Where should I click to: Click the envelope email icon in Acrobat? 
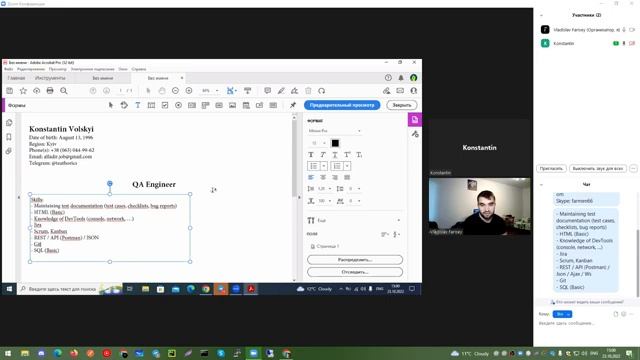point(400,91)
